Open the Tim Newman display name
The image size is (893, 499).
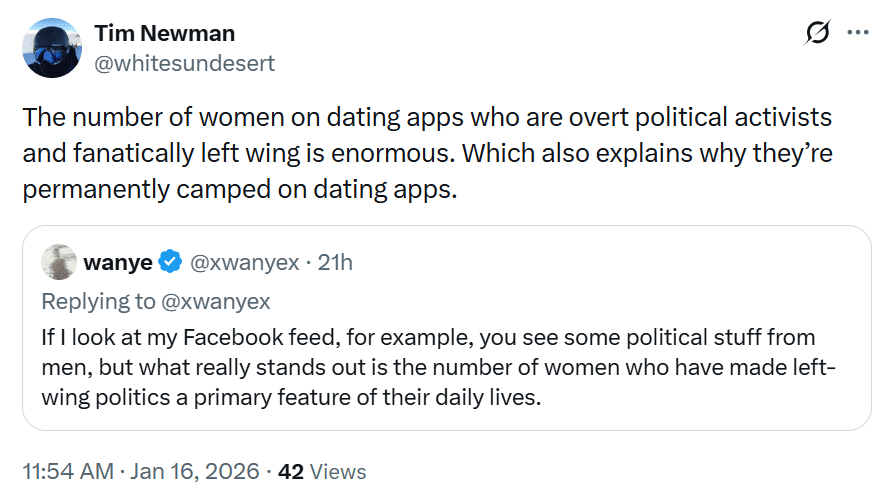point(165,33)
